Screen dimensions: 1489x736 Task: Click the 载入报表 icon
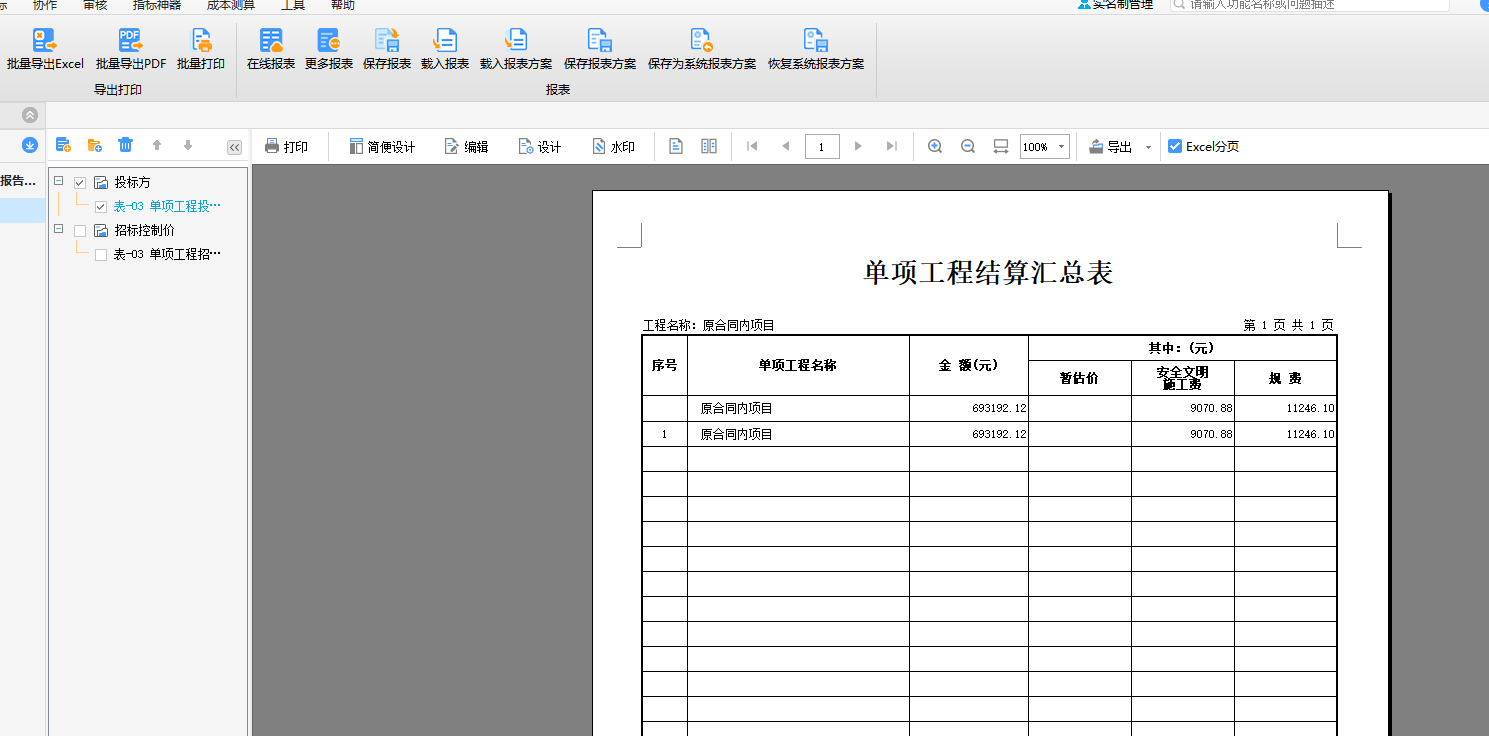[x=445, y=40]
